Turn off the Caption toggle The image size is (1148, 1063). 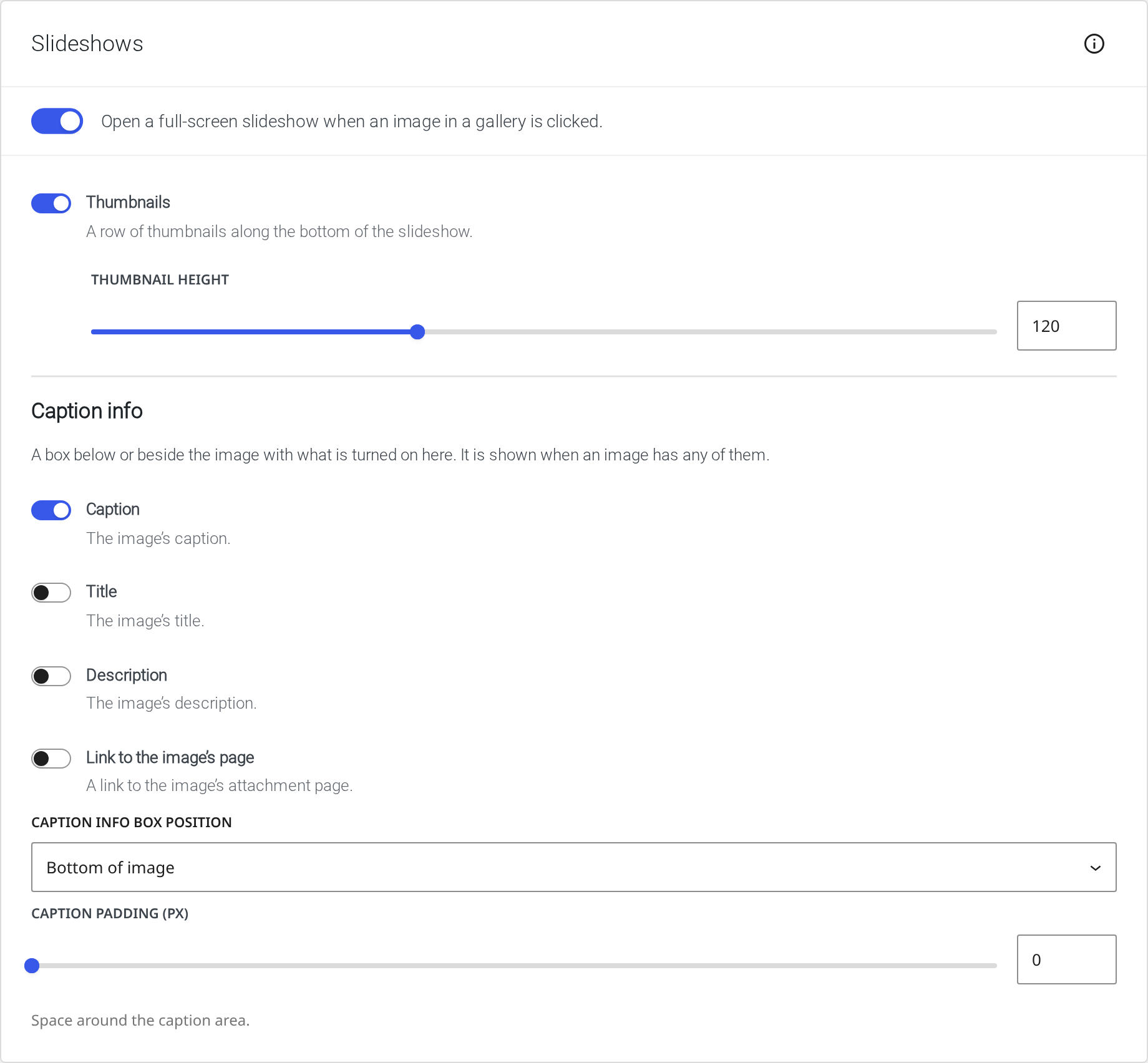click(51, 510)
